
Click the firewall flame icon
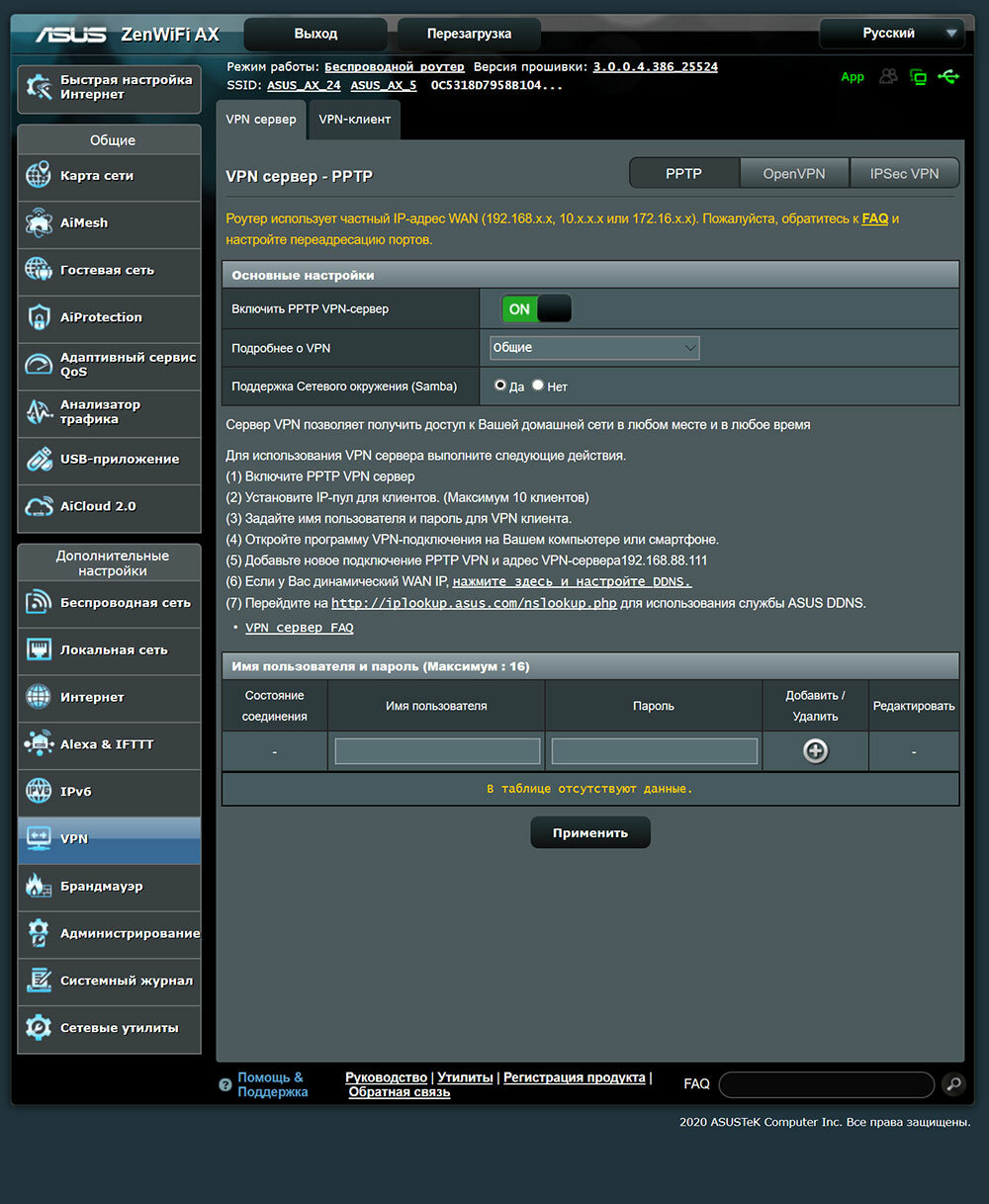tap(39, 886)
